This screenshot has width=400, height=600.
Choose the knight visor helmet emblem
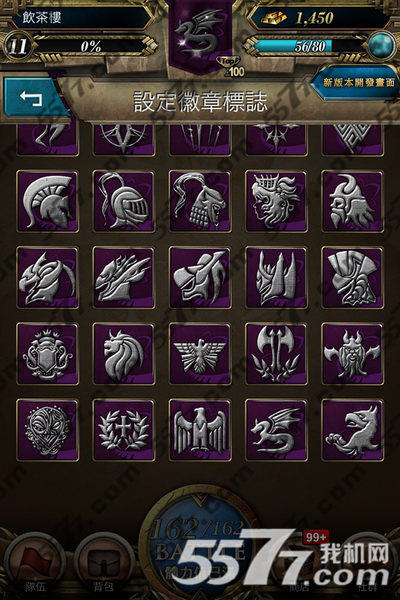(x=124, y=202)
